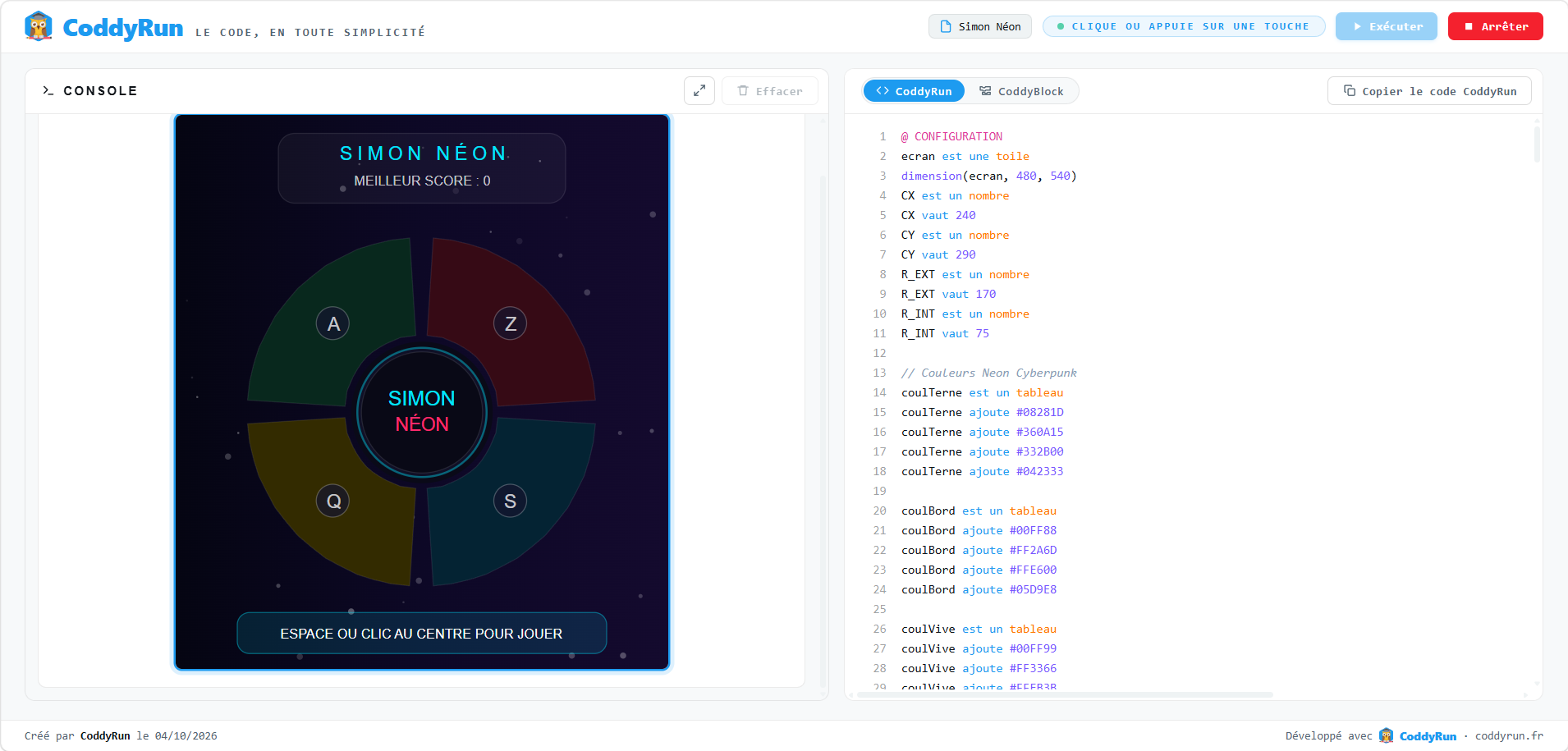Click the expand console fullscreen icon

click(699, 91)
